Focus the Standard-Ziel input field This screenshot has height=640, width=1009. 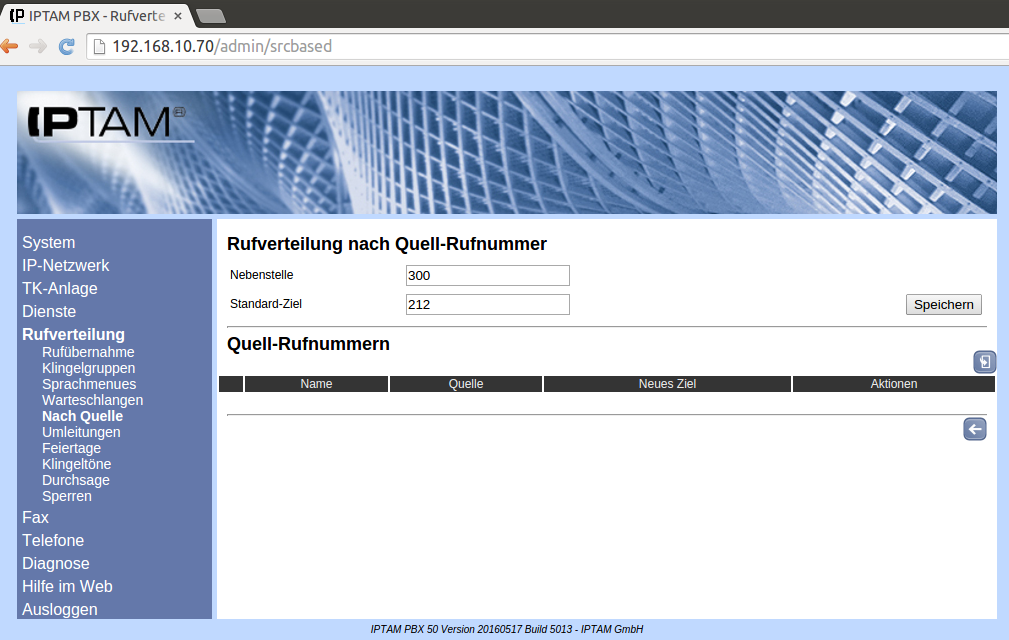(x=487, y=304)
